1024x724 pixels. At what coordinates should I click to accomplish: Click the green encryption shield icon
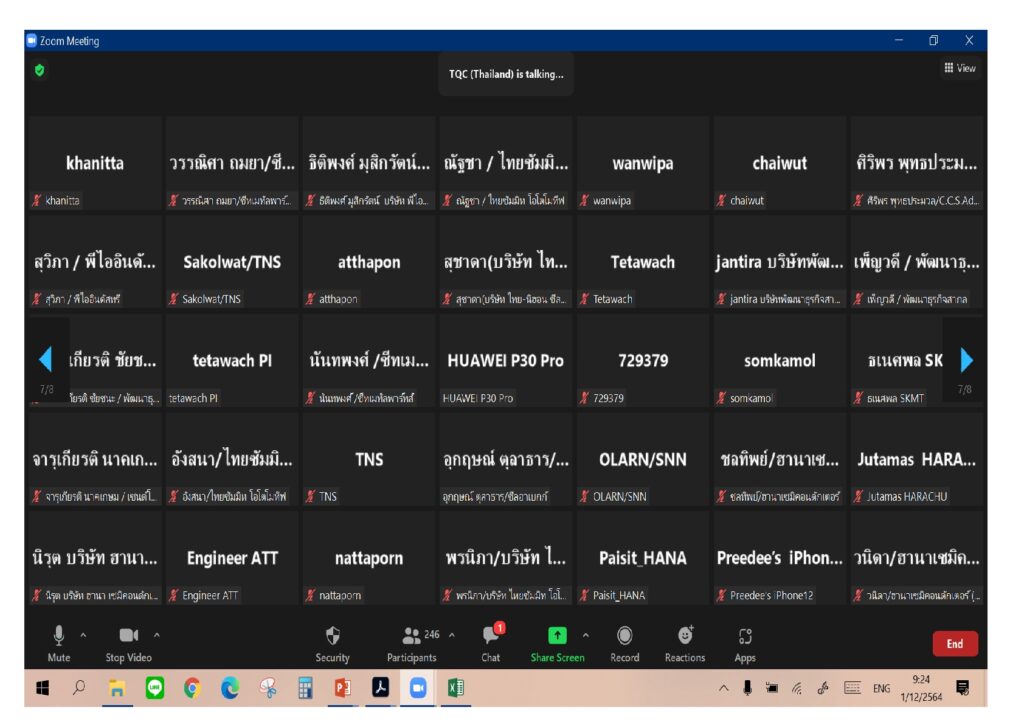tap(40, 70)
